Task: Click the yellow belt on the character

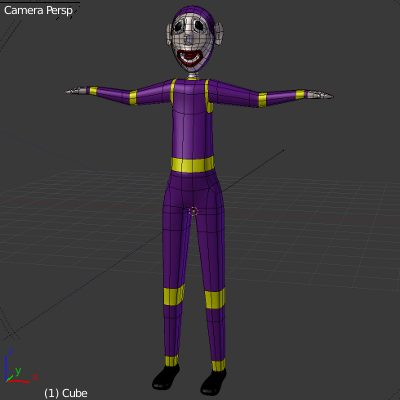Action: coord(193,165)
